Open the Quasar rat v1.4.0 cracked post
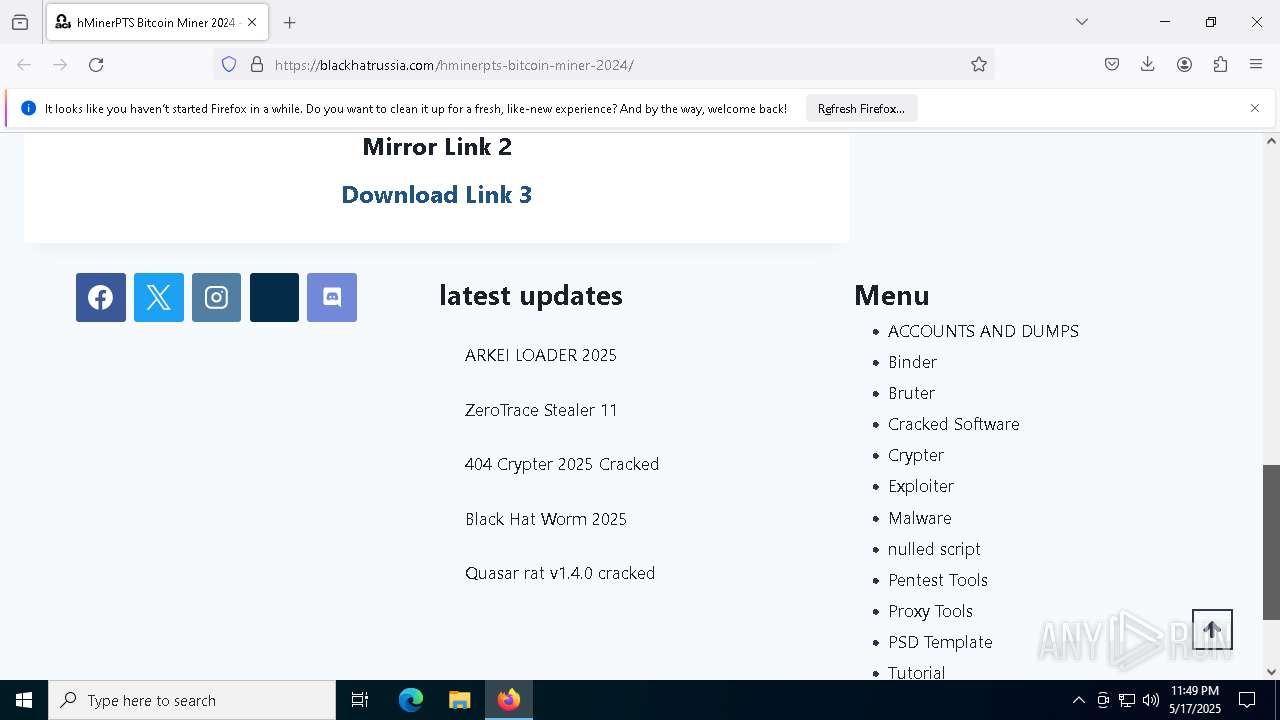The image size is (1280, 720). point(560,573)
